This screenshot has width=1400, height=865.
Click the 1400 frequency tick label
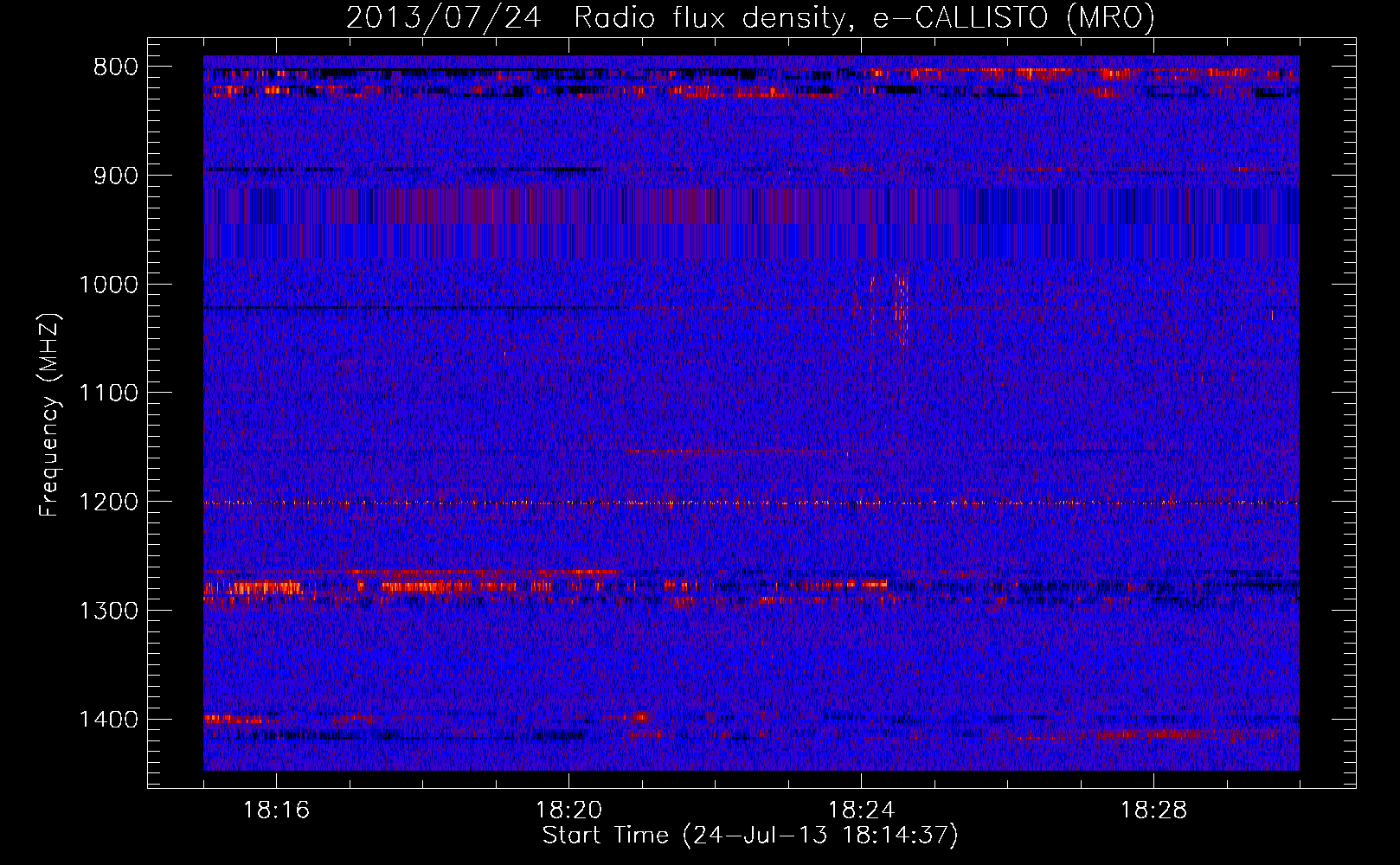108,720
